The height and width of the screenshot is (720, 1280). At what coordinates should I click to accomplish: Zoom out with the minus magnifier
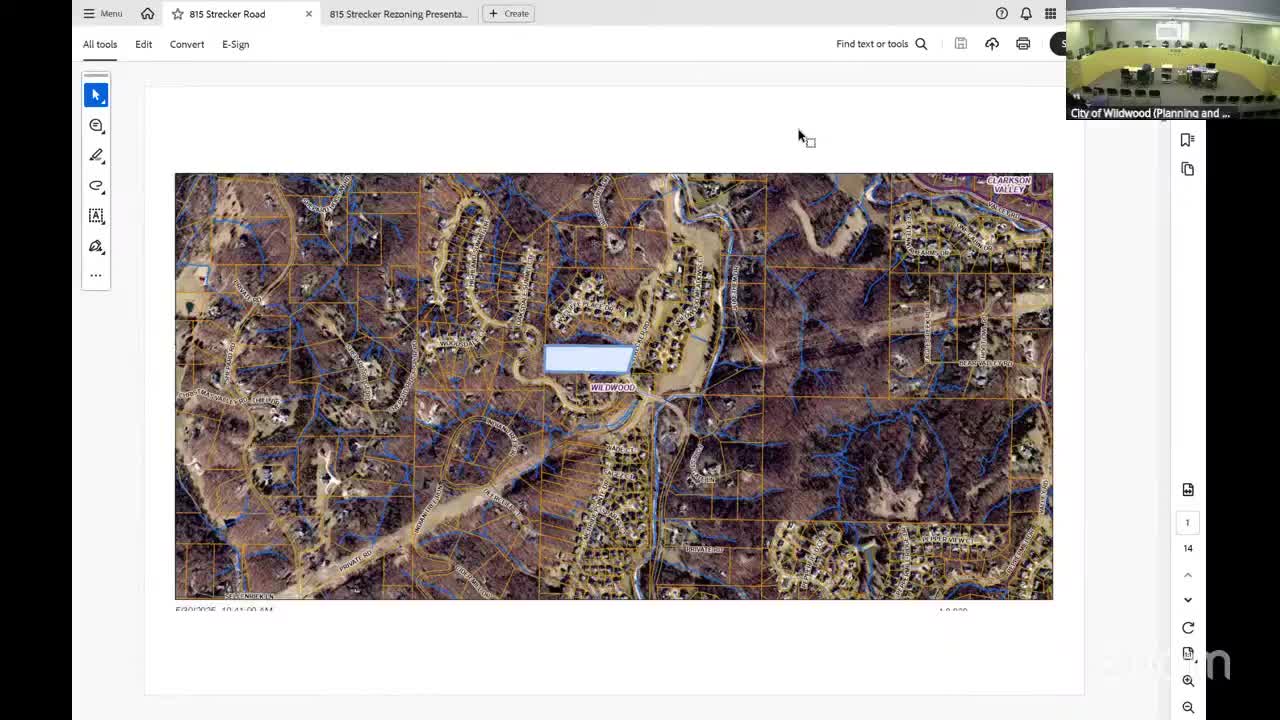1188,707
